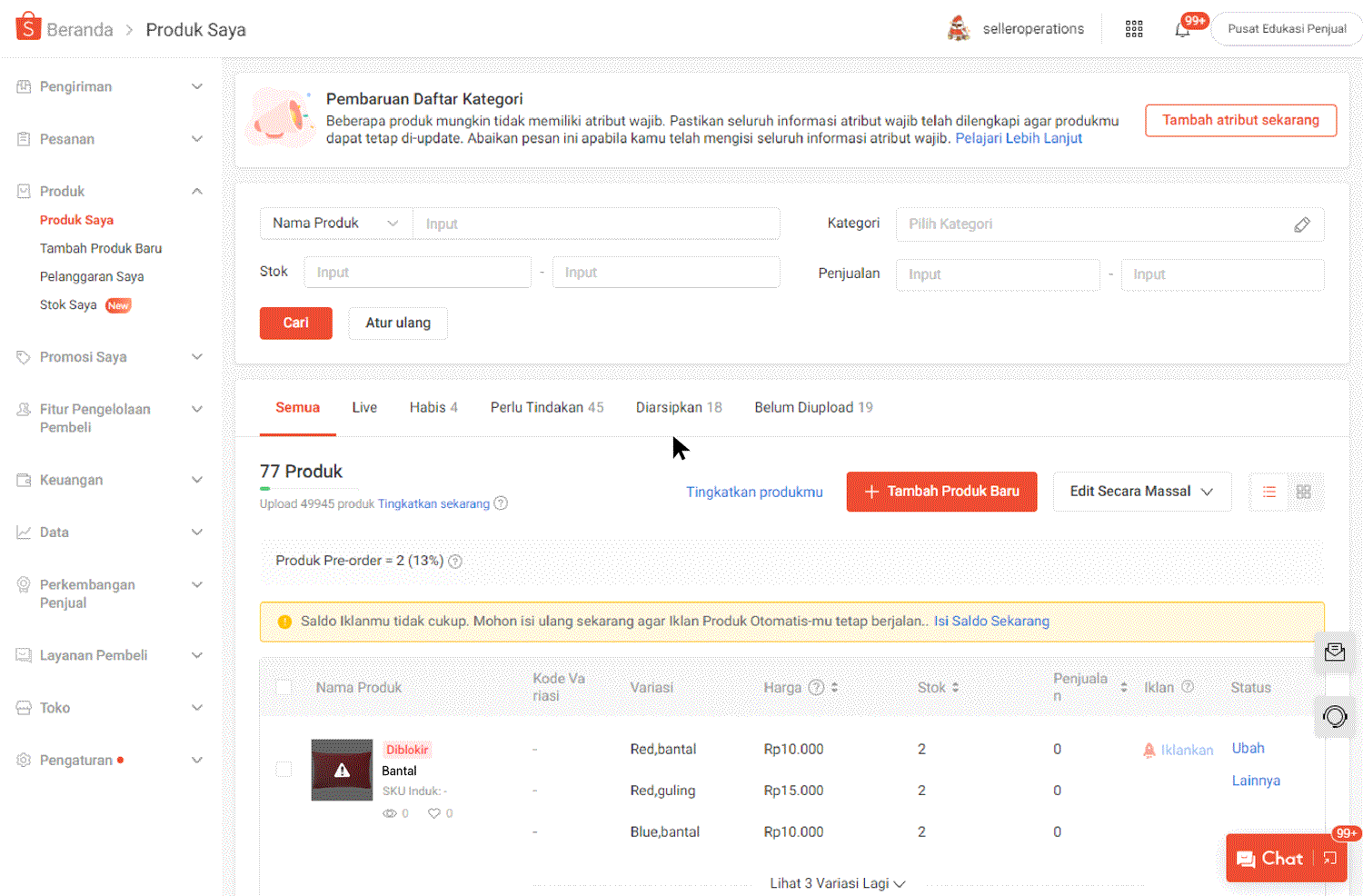Toggle the select-all checkbox in table header

[284, 688]
